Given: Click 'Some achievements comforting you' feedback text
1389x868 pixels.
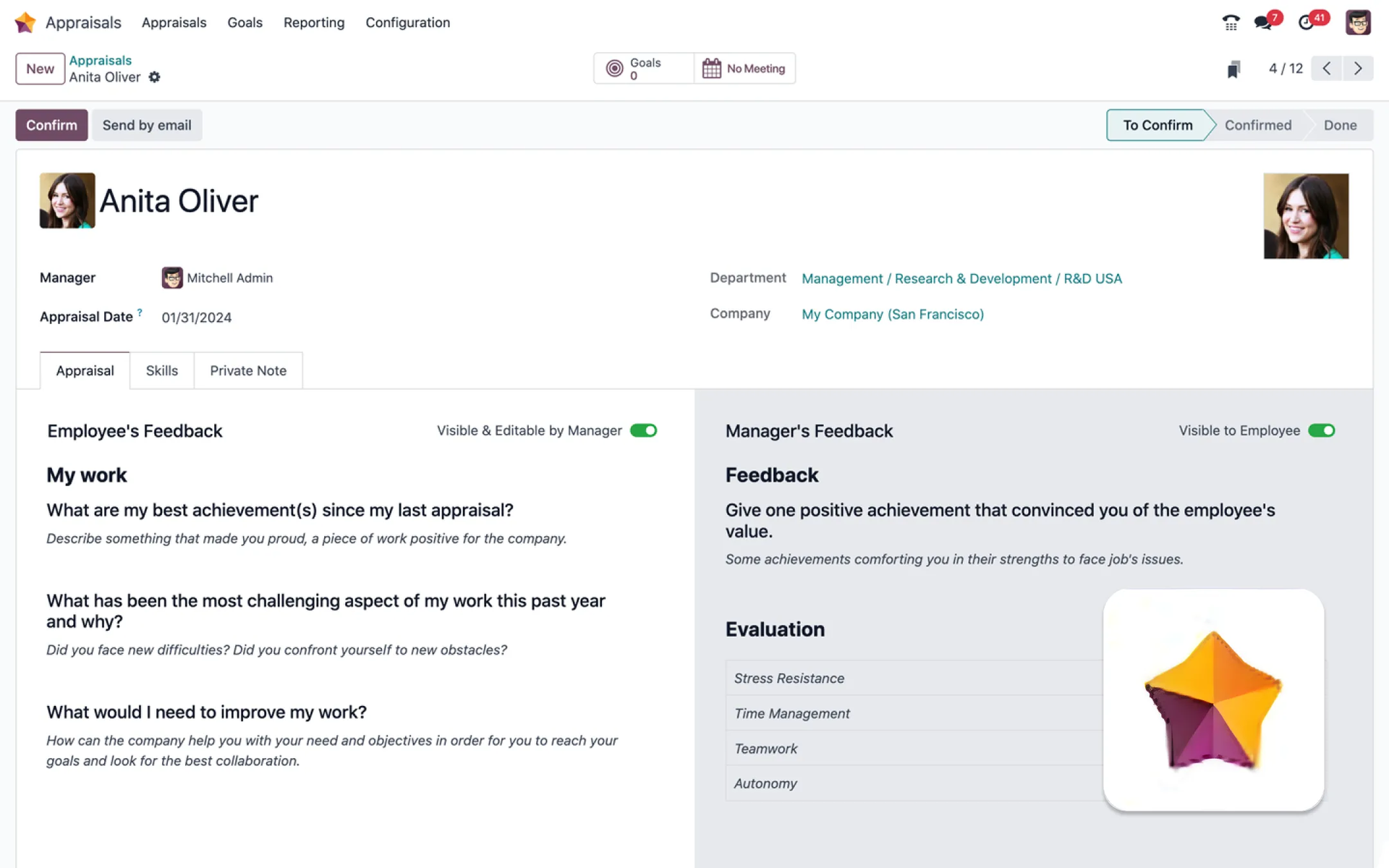Looking at the screenshot, I should (x=954, y=560).
